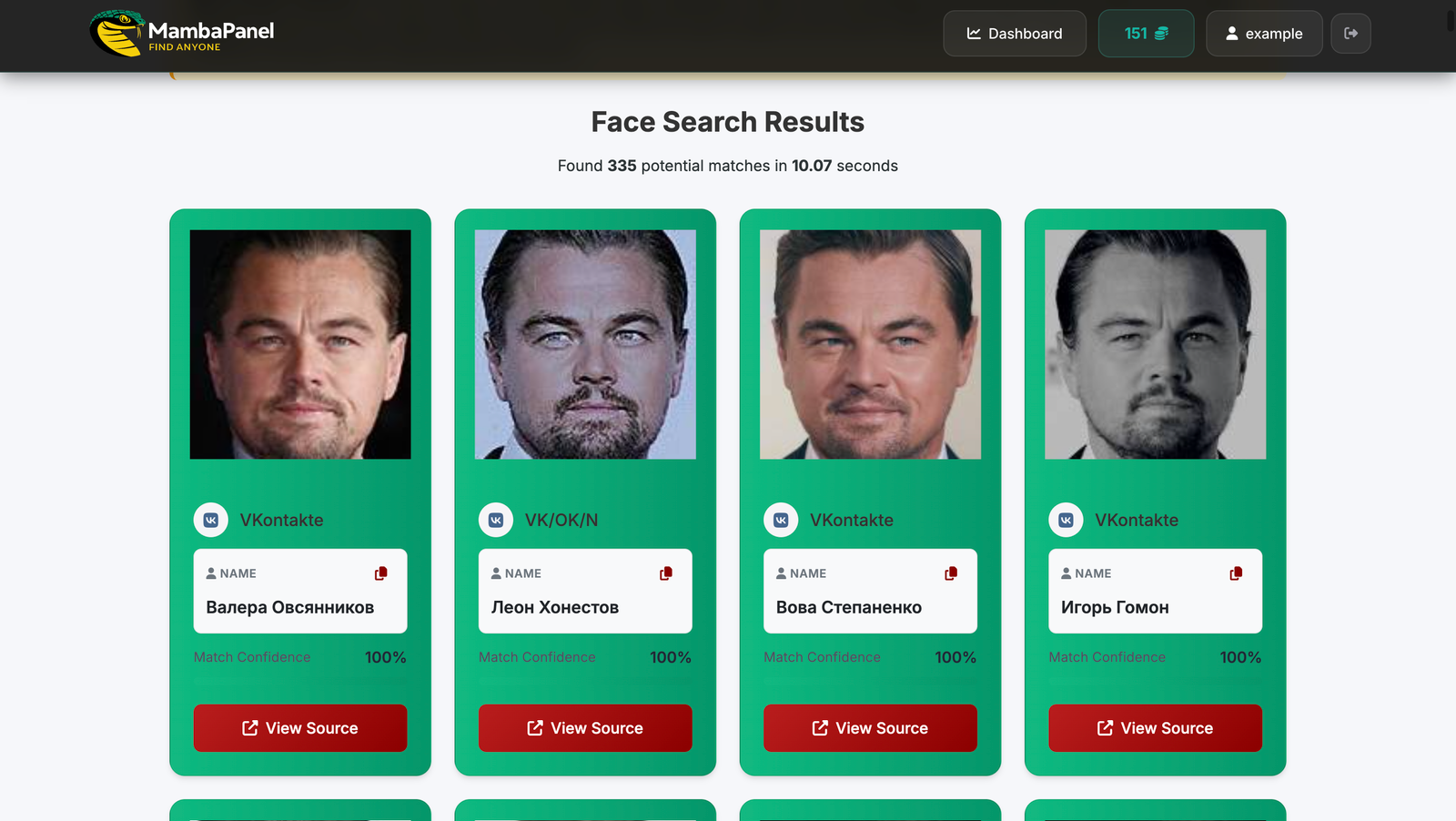View Source for Валера Овсянников
Viewport: 1456px width, 821px height.
(300, 728)
